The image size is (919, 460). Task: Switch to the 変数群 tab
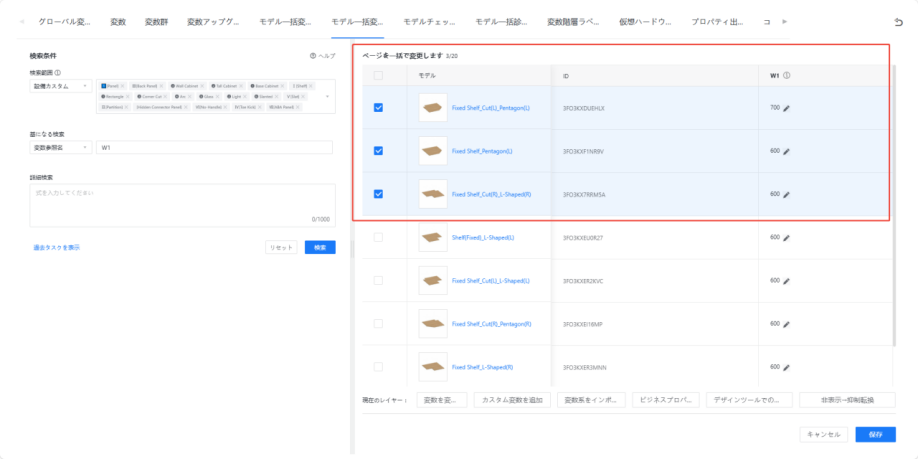click(x=156, y=22)
